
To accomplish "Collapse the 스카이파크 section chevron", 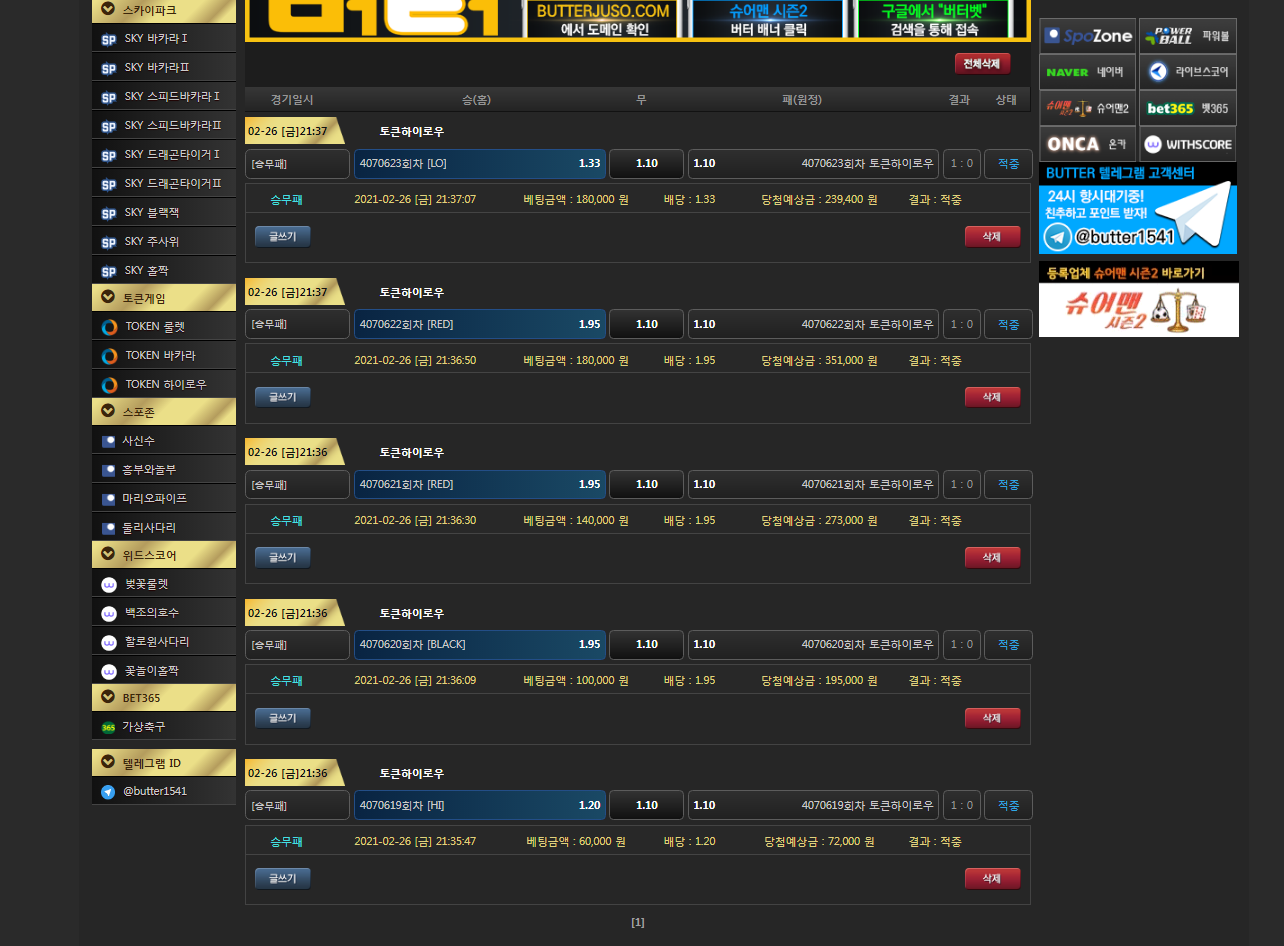I will (x=108, y=9).
